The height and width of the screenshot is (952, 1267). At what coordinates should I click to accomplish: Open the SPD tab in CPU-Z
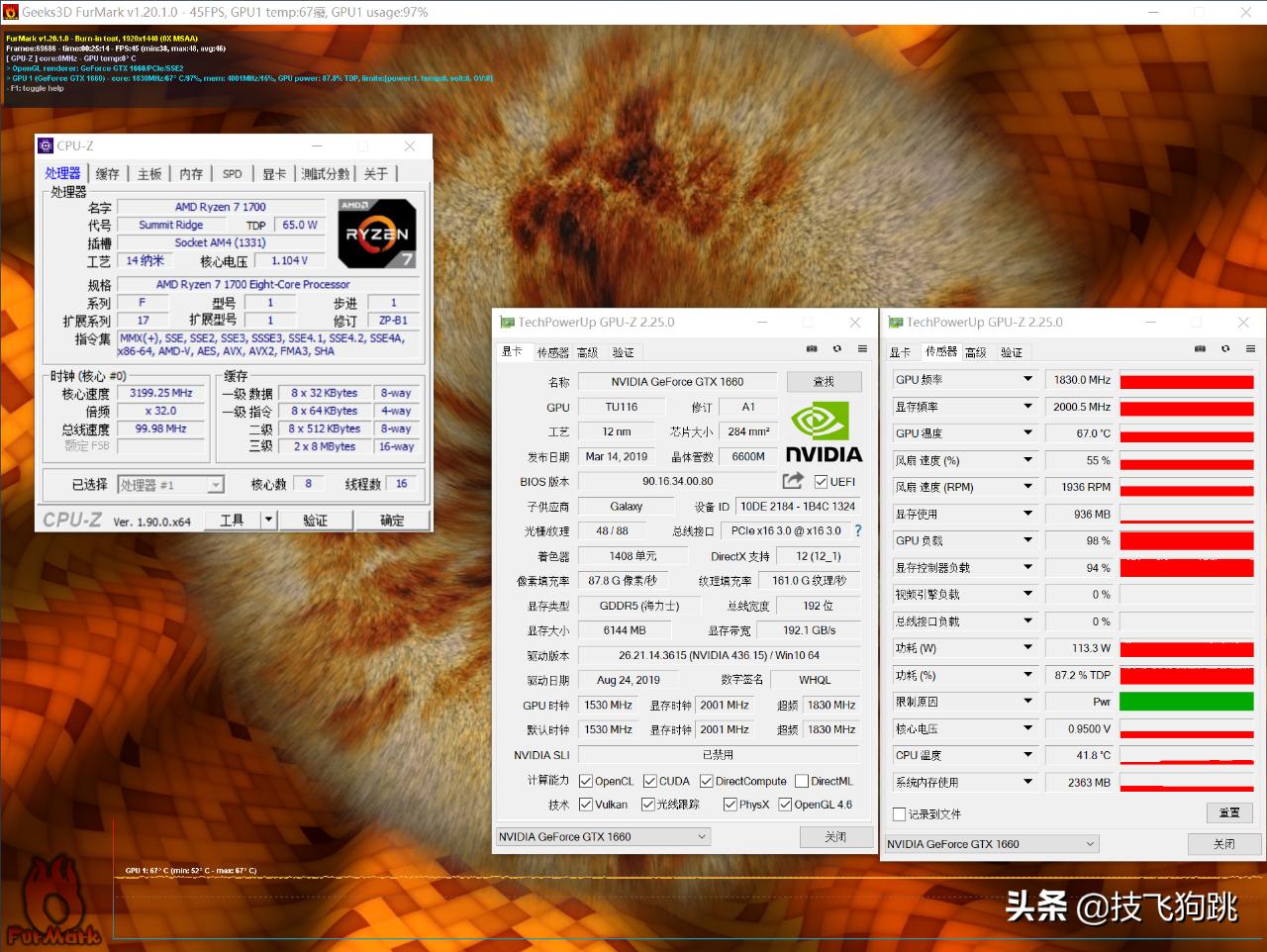point(232,173)
